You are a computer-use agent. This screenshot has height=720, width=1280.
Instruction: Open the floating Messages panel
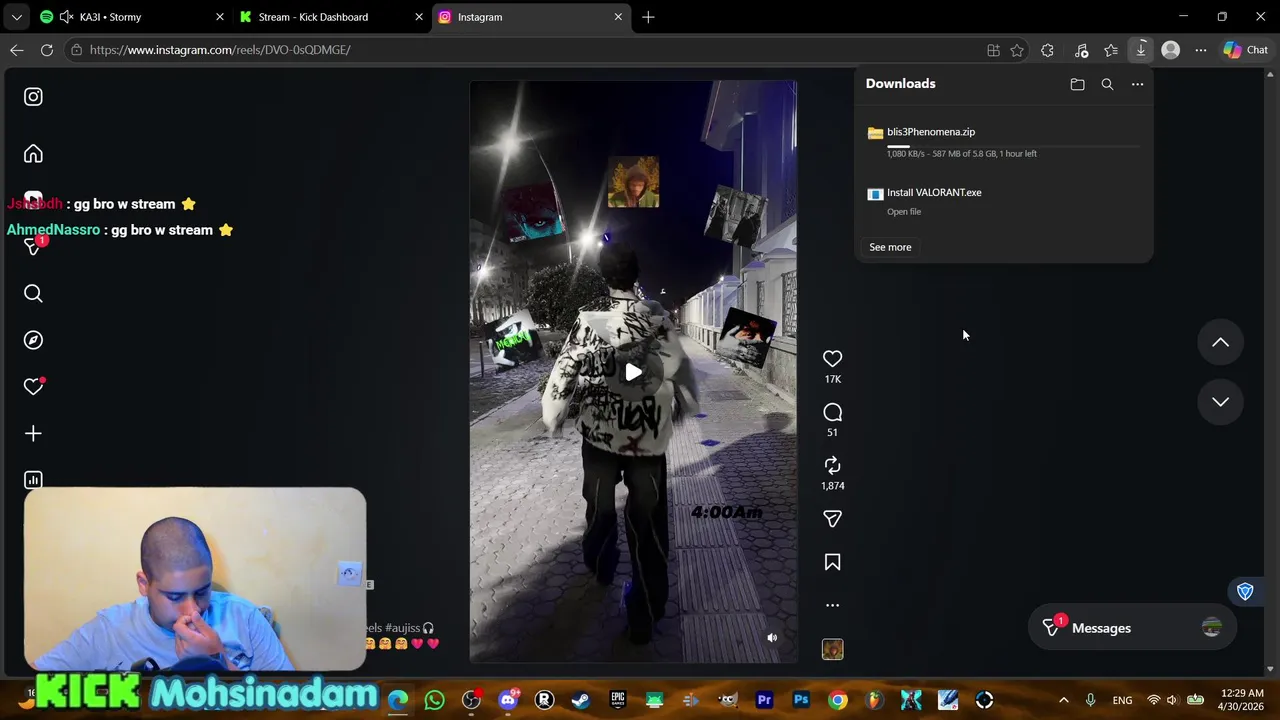(1130, 628)
